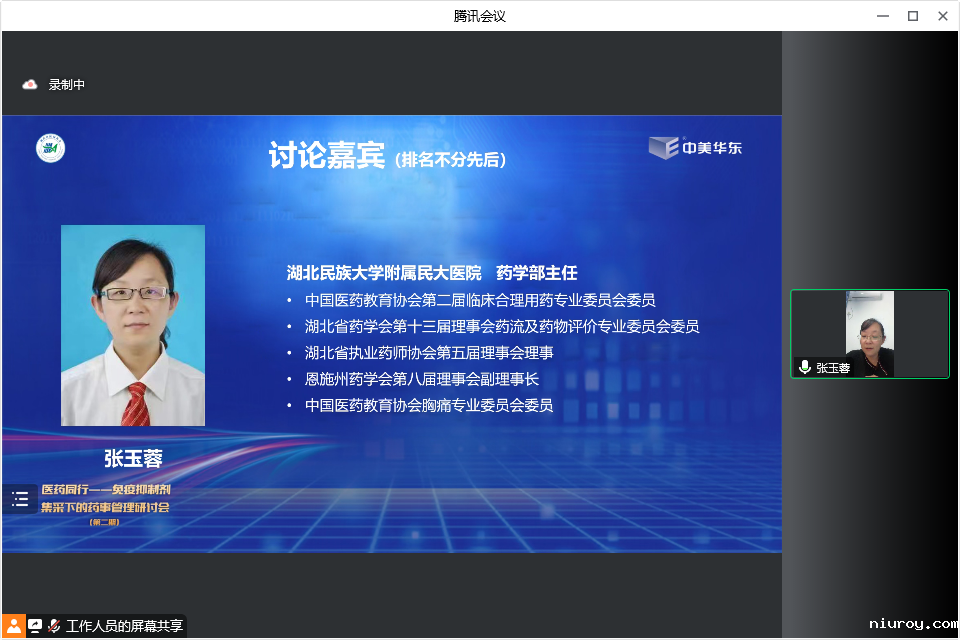The image size is (960, 640).
Task: Click the round association logo on the slide
Action: (x=51, y=148)
